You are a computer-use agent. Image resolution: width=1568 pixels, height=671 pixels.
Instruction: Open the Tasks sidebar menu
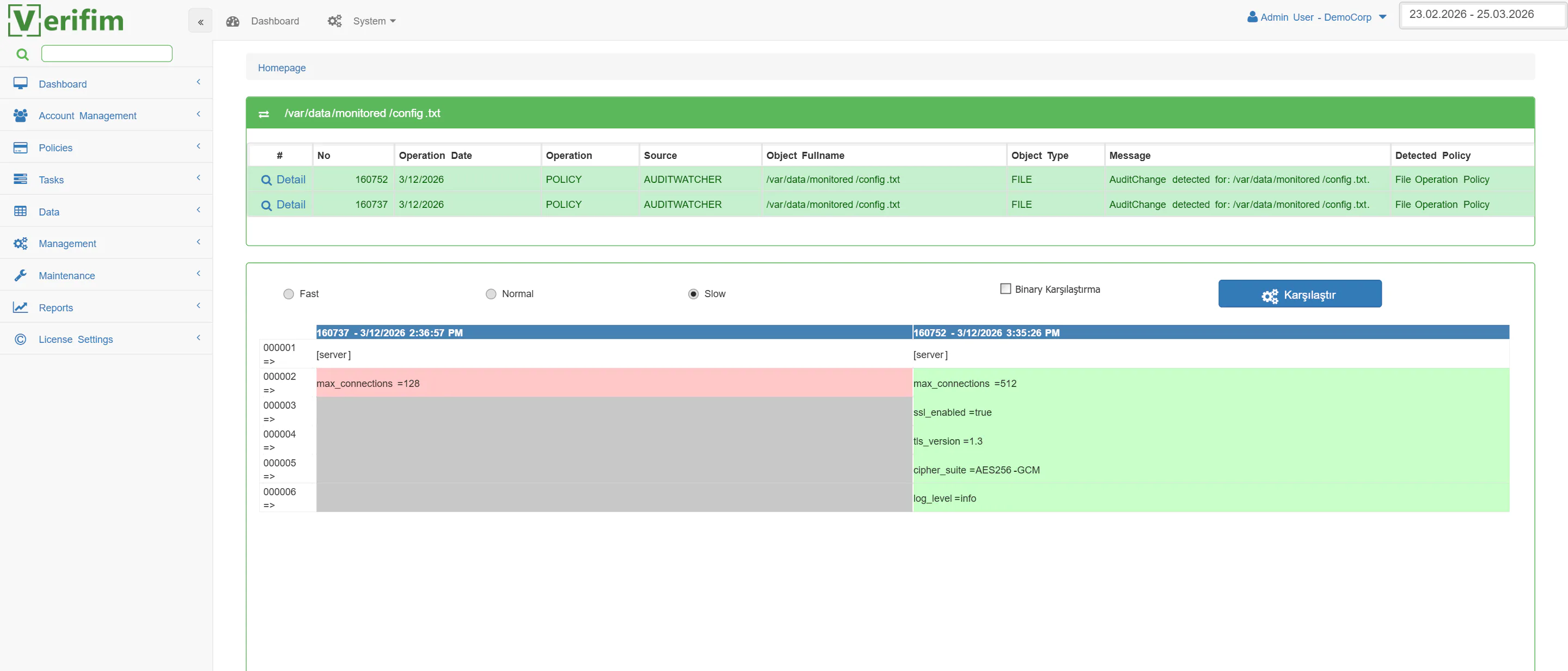pyautogui.click(x=107, y=179)
